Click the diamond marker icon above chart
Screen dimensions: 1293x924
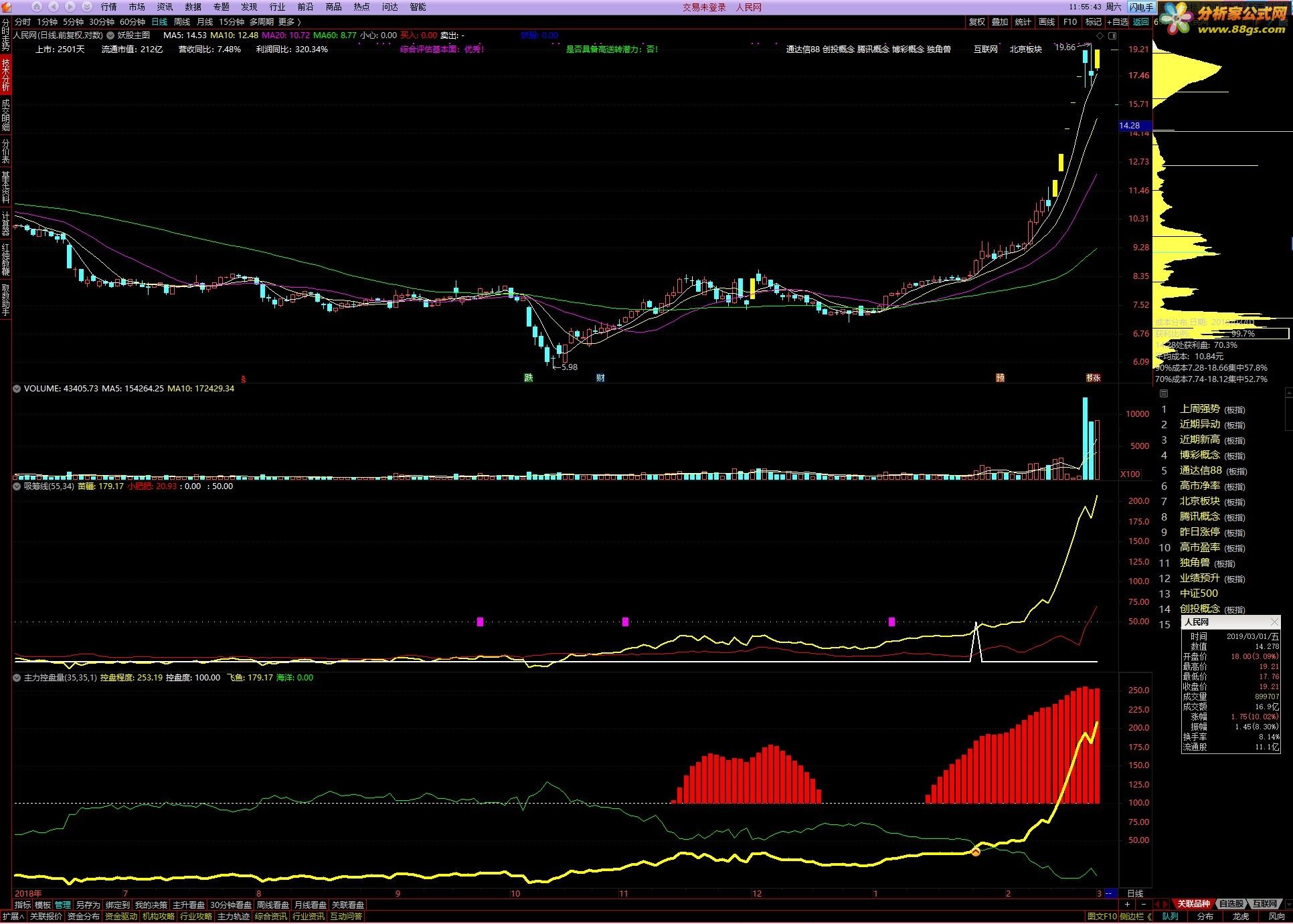point(1100,35)
